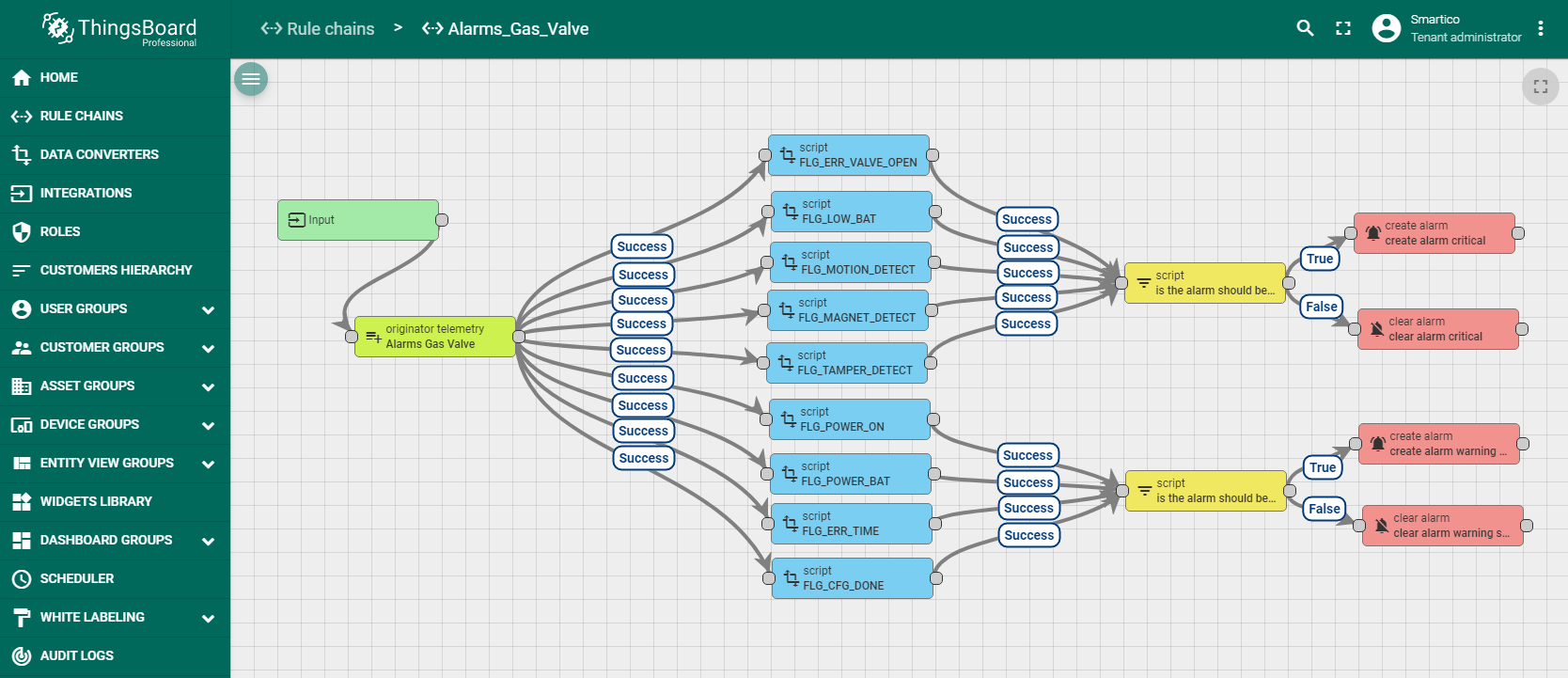Expand the White Labeling chevron
This screenshot has width=1568, height=678.
(x=208, y=618)
